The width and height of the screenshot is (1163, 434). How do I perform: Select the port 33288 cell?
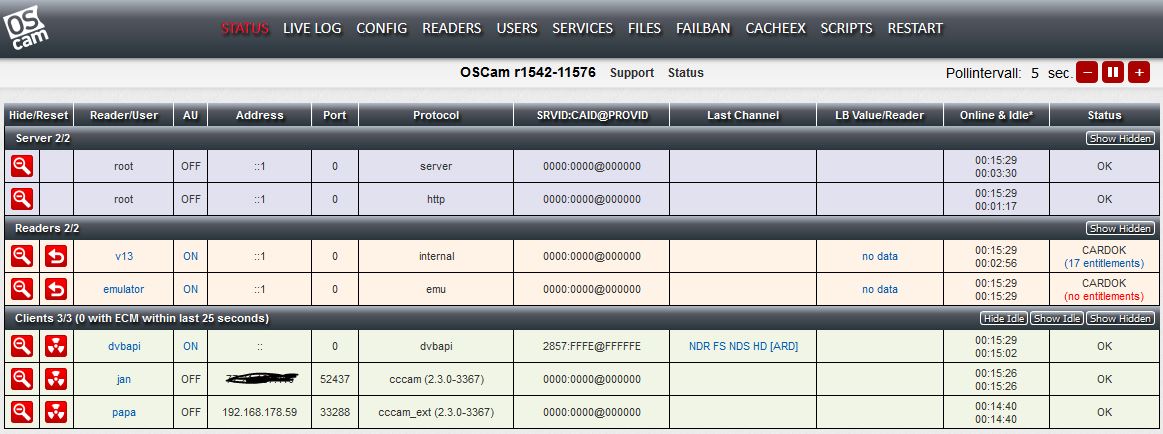[x=335, y=412]
